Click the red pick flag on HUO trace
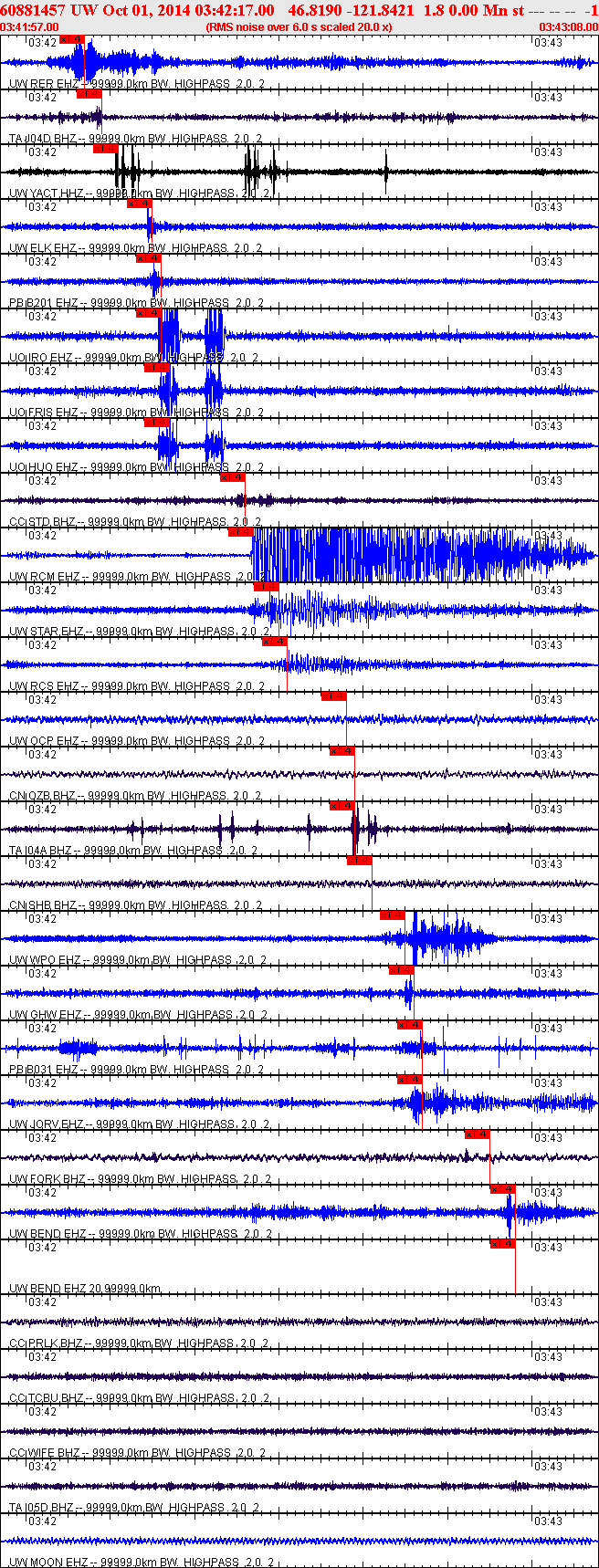 pyautogui.click(x=156, y=423)
